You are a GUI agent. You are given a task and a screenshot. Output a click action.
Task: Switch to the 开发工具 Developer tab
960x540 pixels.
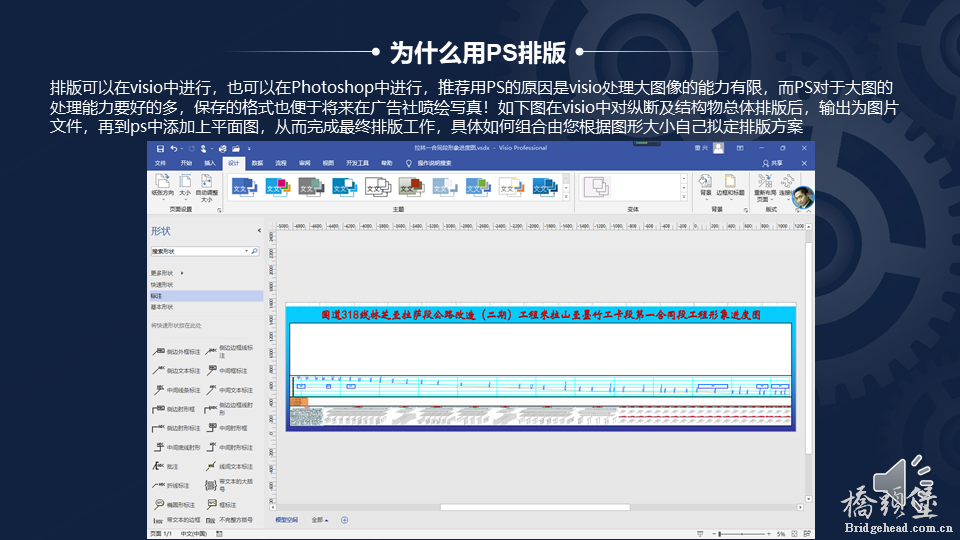tap(358, 163)
